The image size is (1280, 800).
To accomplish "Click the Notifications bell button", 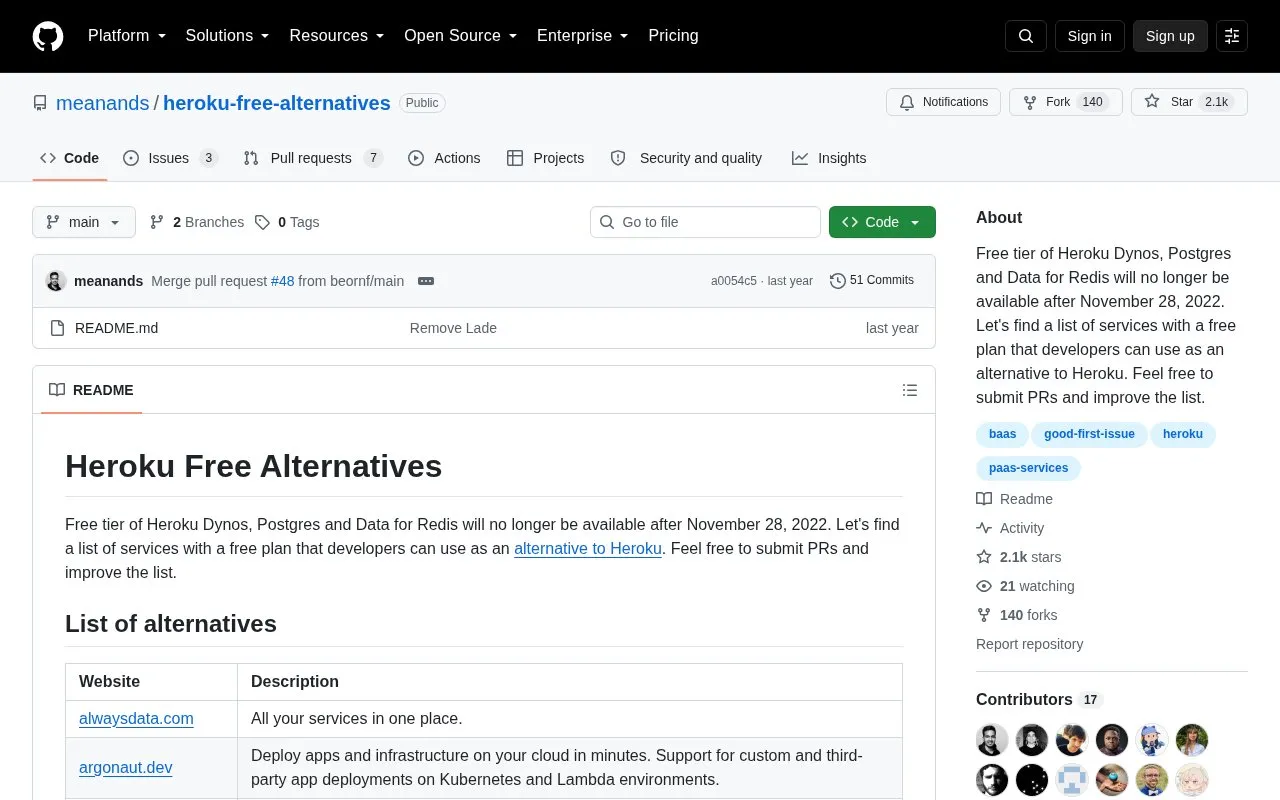I will pos(943,102).
